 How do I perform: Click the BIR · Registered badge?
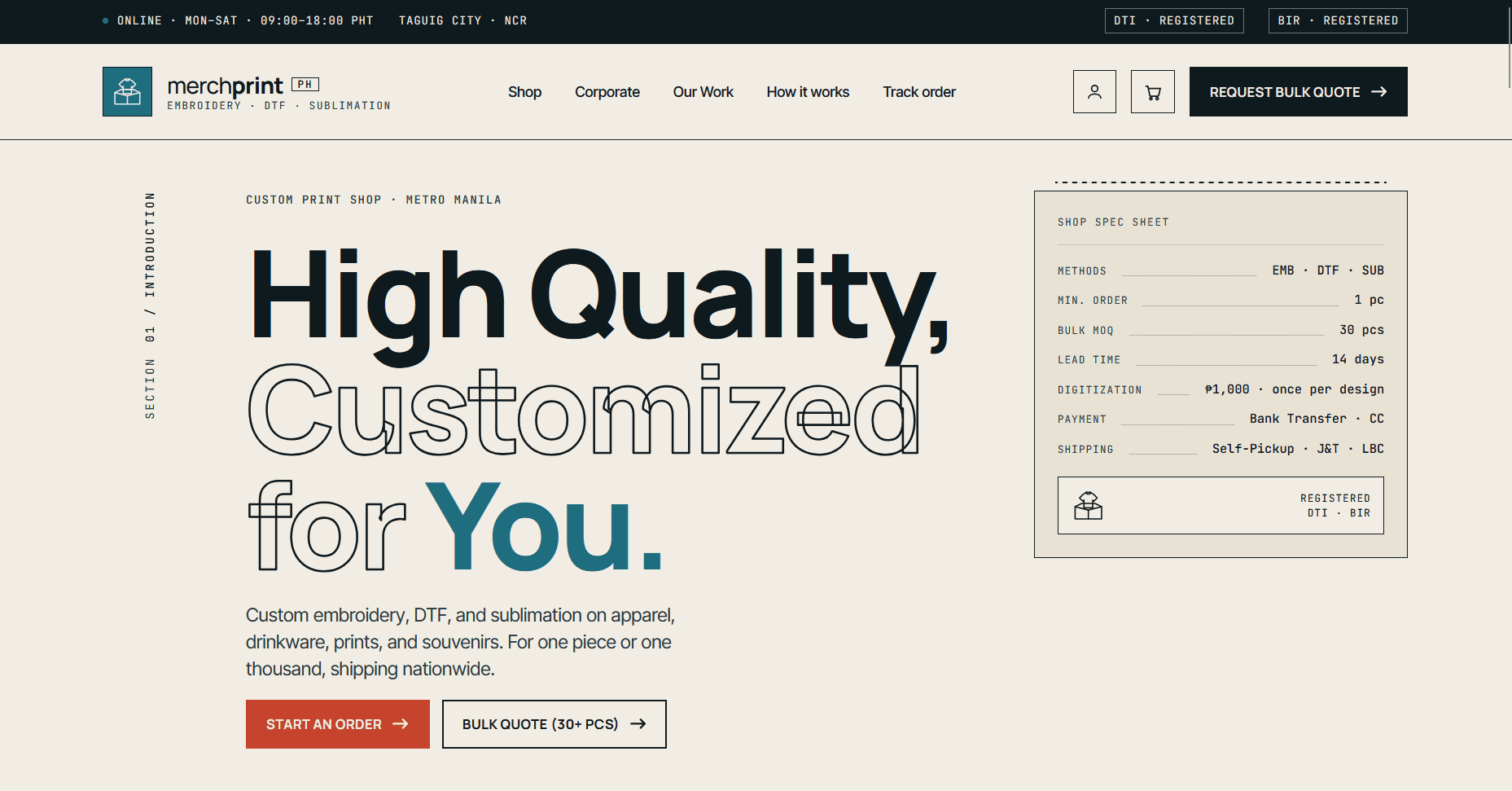pos(1338,20)
